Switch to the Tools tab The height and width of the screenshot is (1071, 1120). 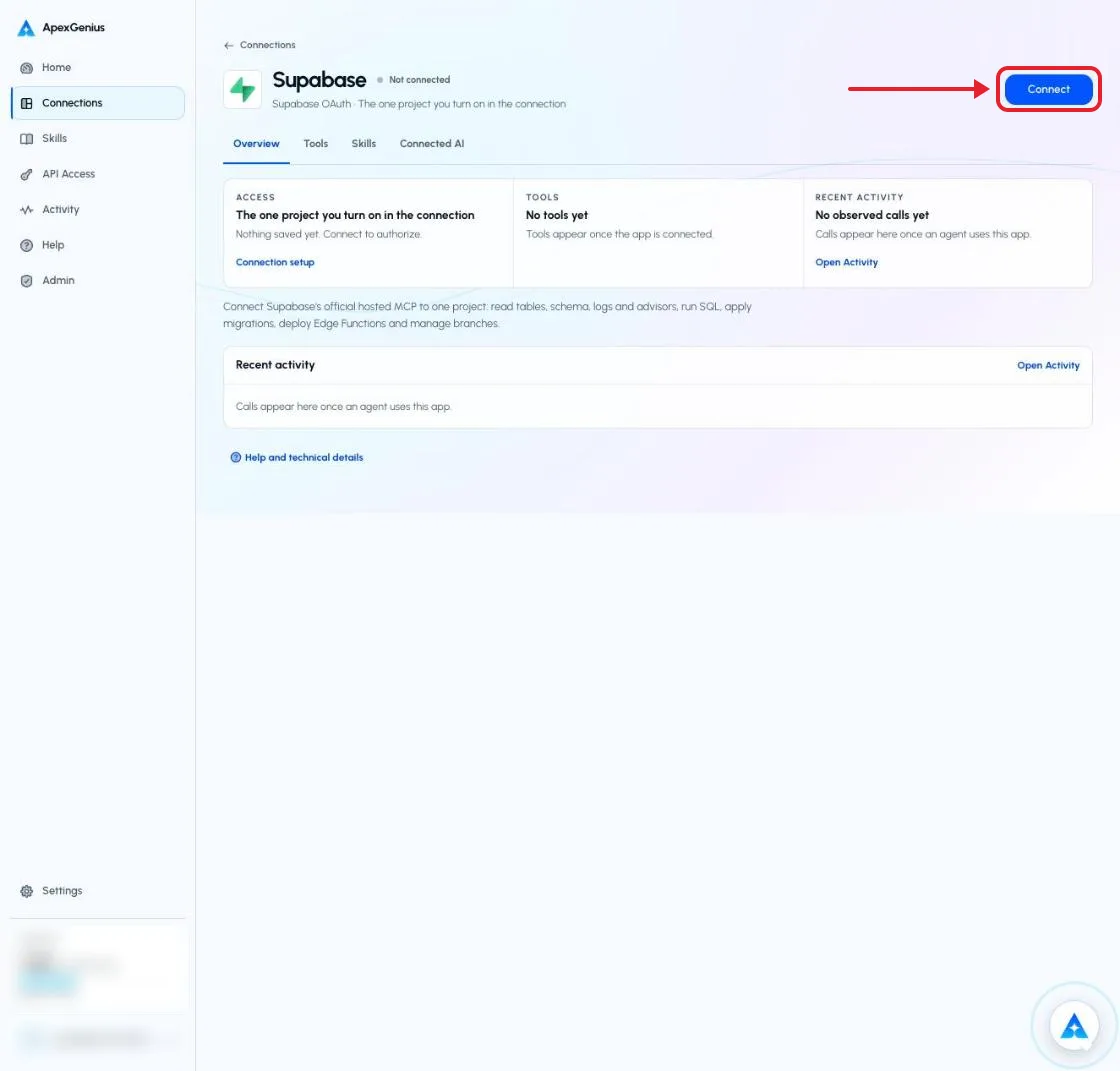316,144
